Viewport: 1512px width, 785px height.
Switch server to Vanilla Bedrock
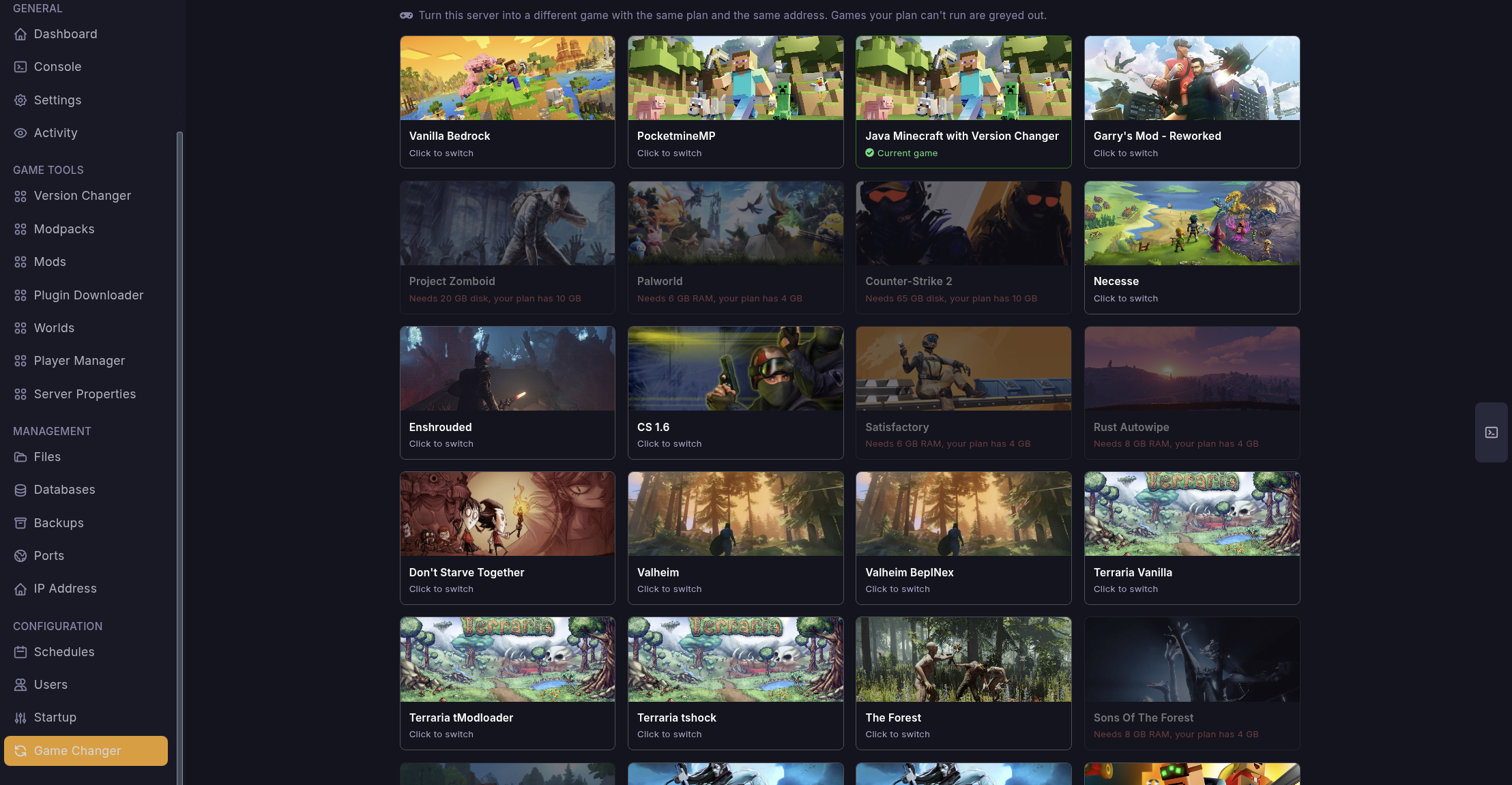[508, 102]
